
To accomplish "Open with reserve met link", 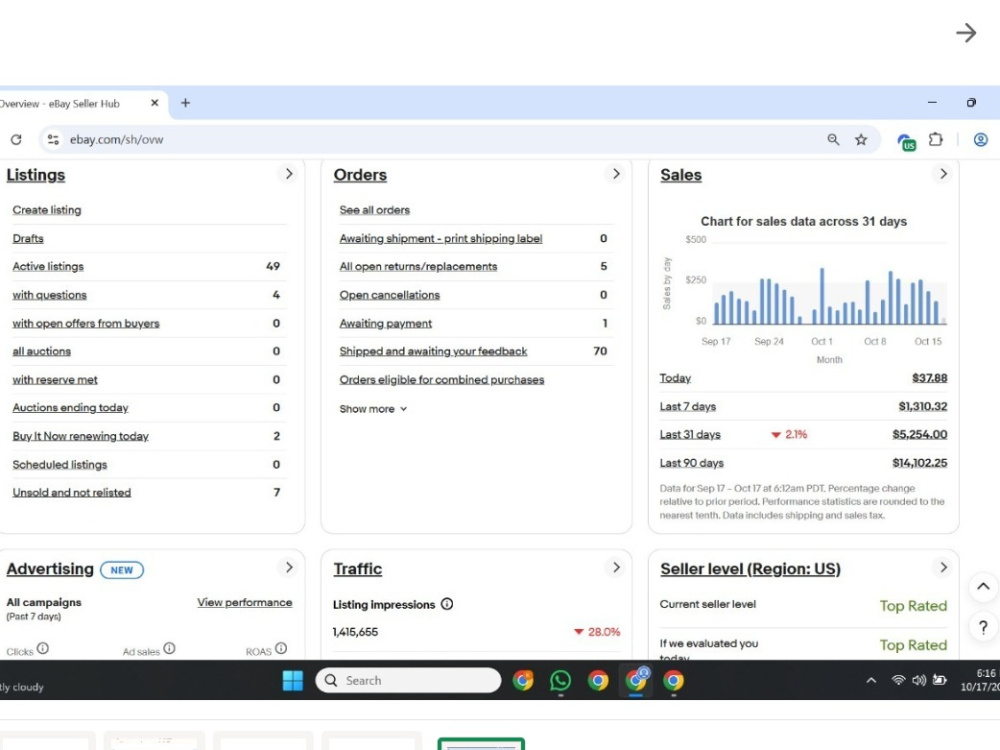I will coord(55,379).
